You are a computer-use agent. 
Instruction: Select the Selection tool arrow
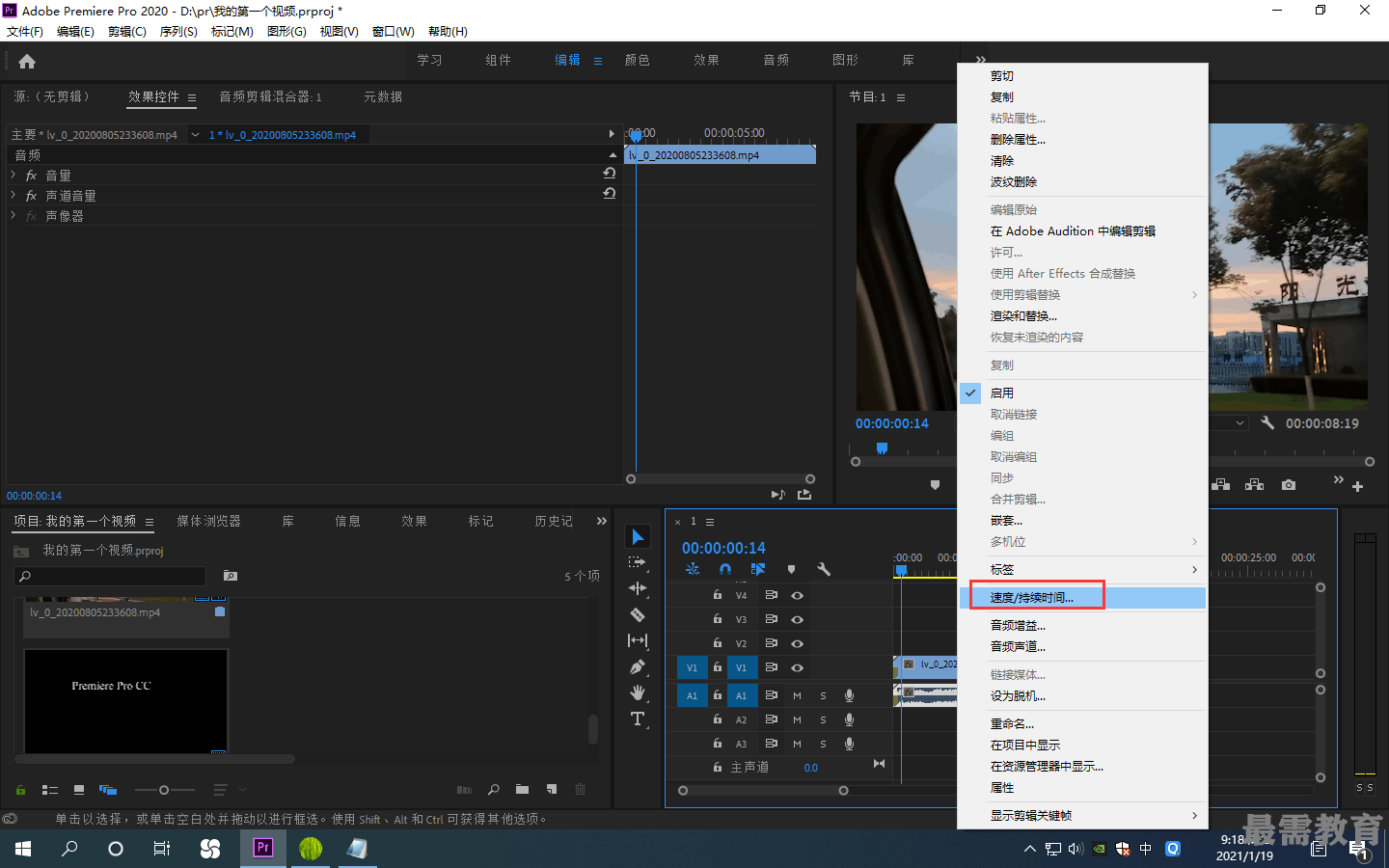coord(638,537)
